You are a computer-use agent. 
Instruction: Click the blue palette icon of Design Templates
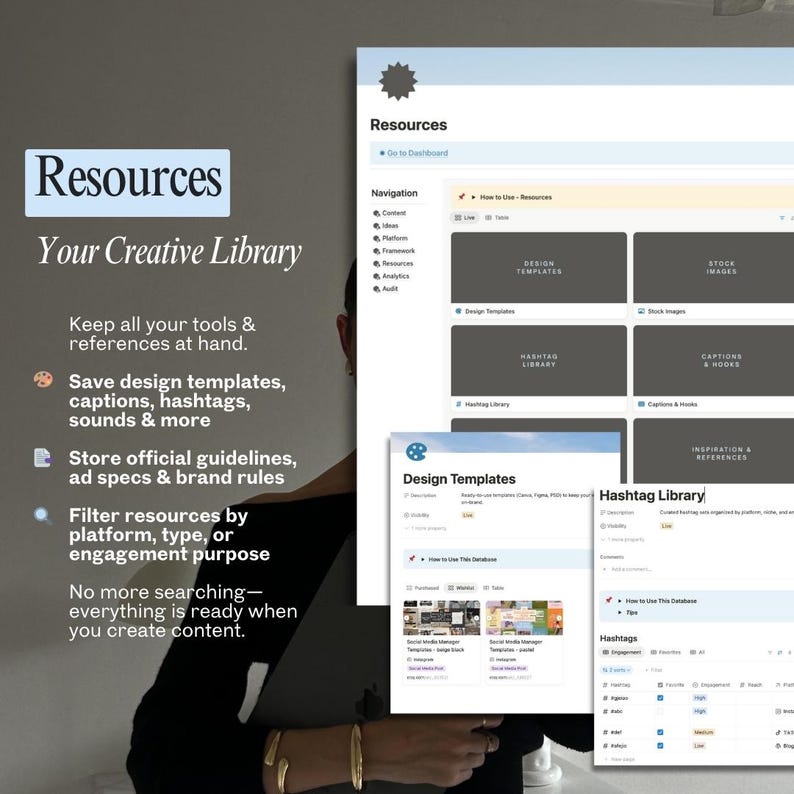point(416,451)
